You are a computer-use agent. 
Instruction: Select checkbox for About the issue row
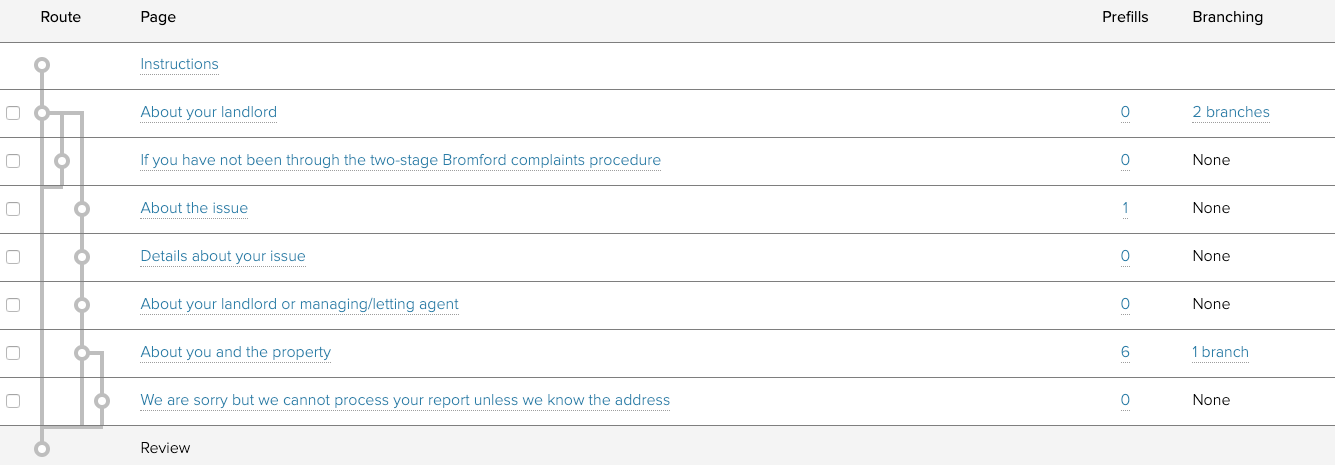click(13, 209)
